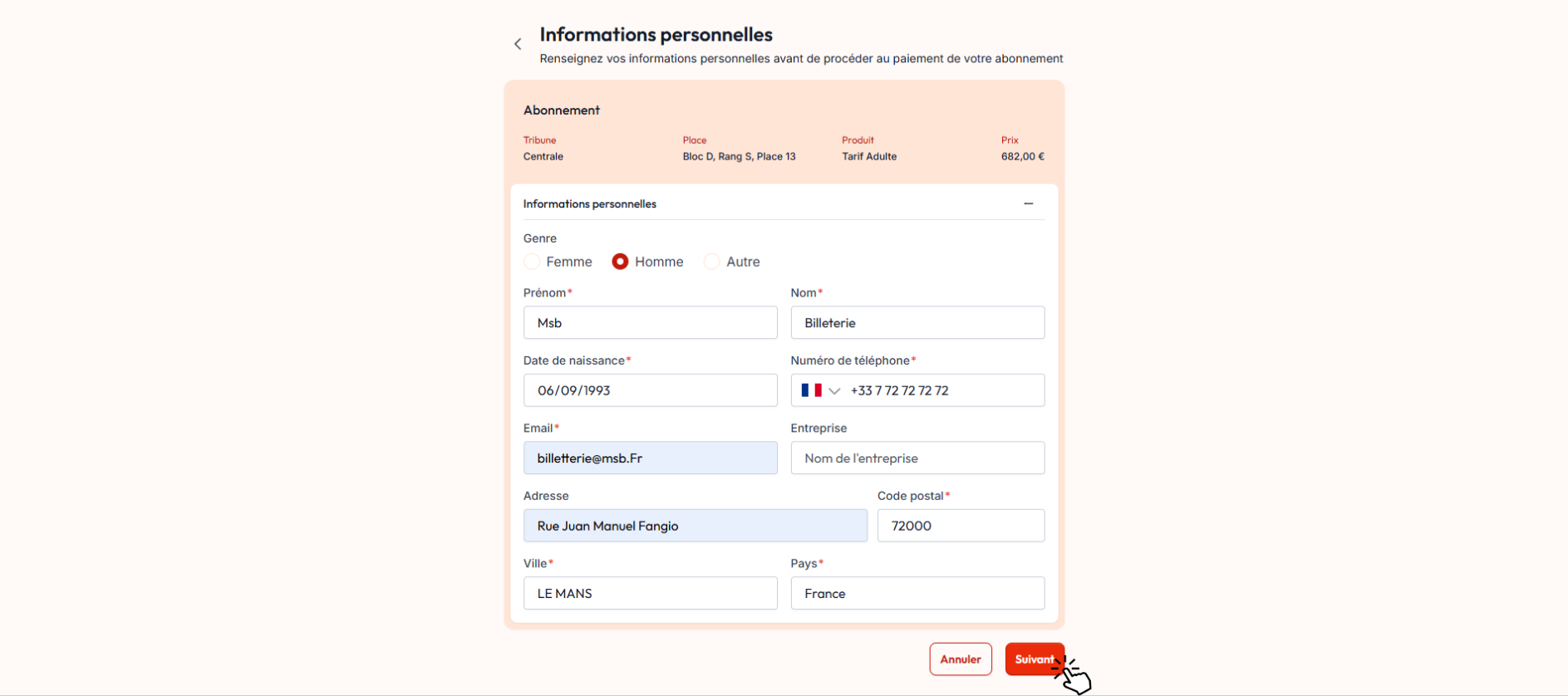
Task: Go back using the left arrow icon
Action: point(518,44)
